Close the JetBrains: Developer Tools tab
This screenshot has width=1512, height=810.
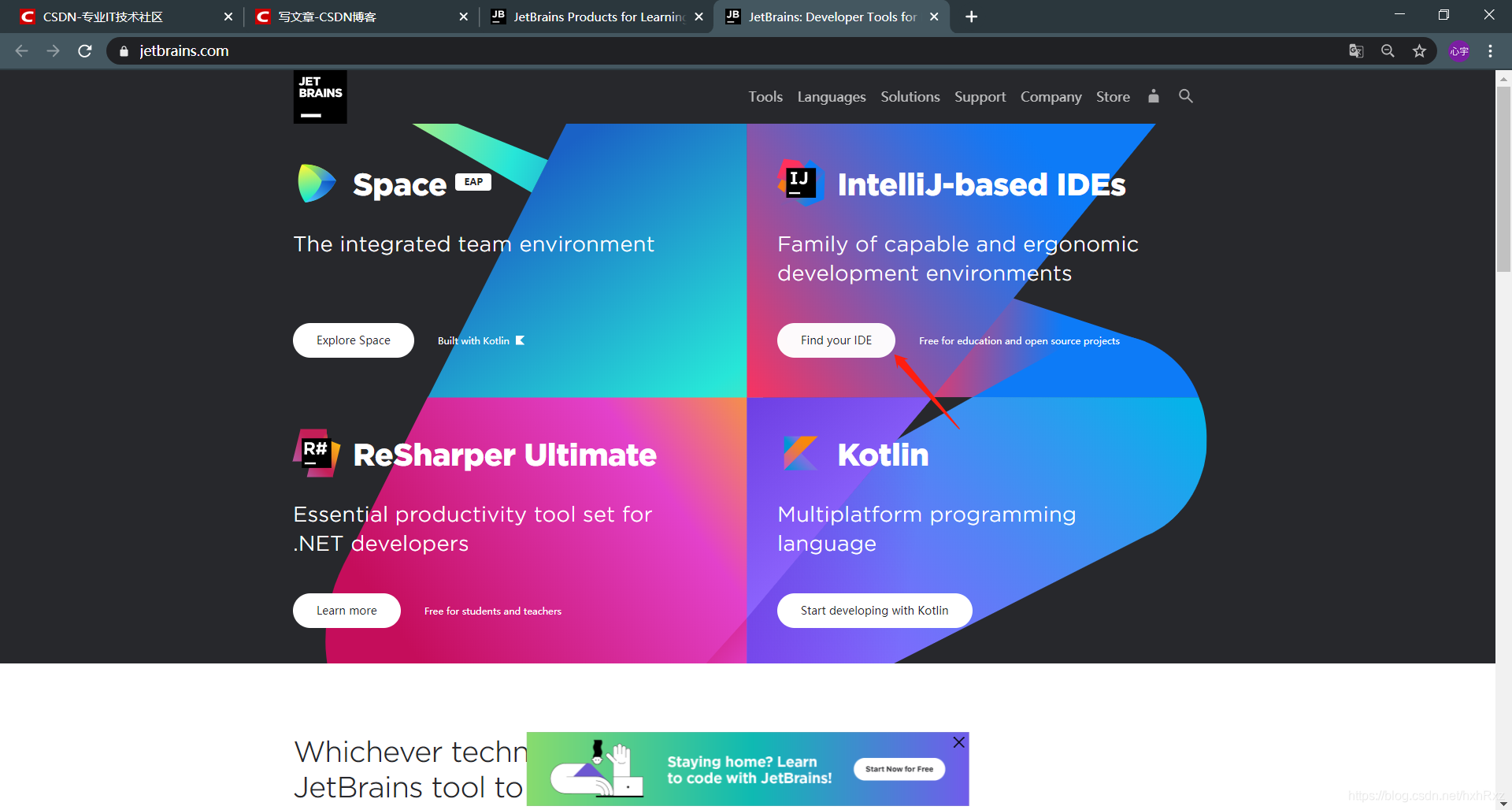[x=934, y=17]
